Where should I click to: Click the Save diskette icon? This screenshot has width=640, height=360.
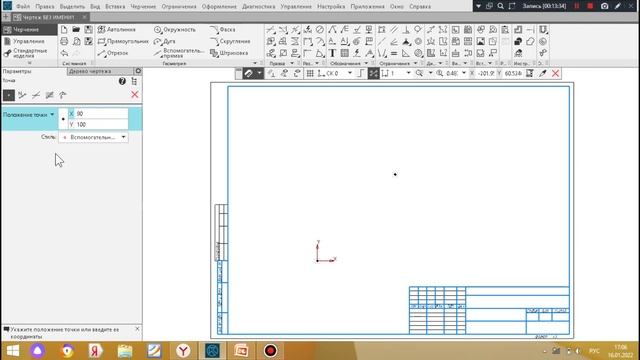pos(88,29)
